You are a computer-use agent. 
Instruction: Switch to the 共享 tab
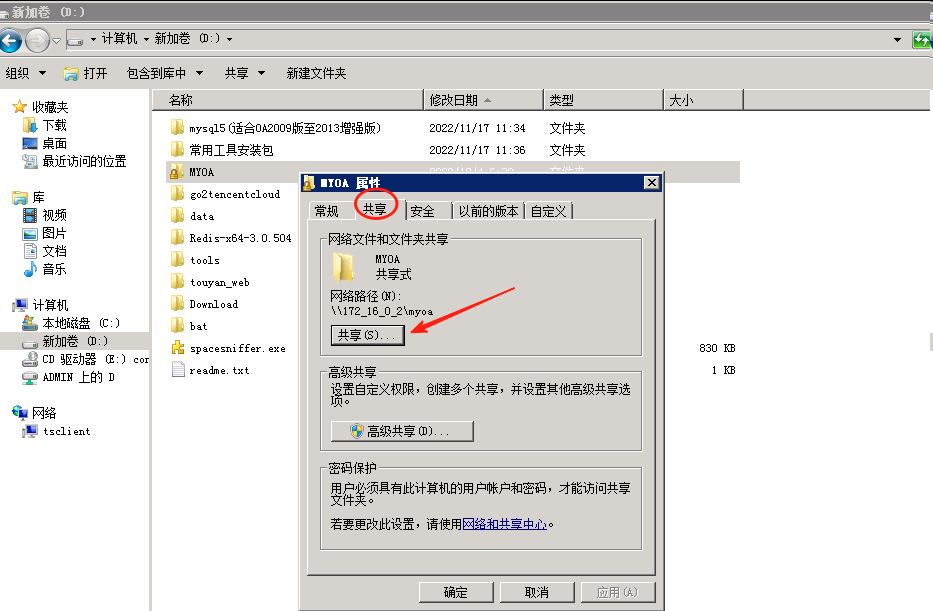tap(375, 209)
